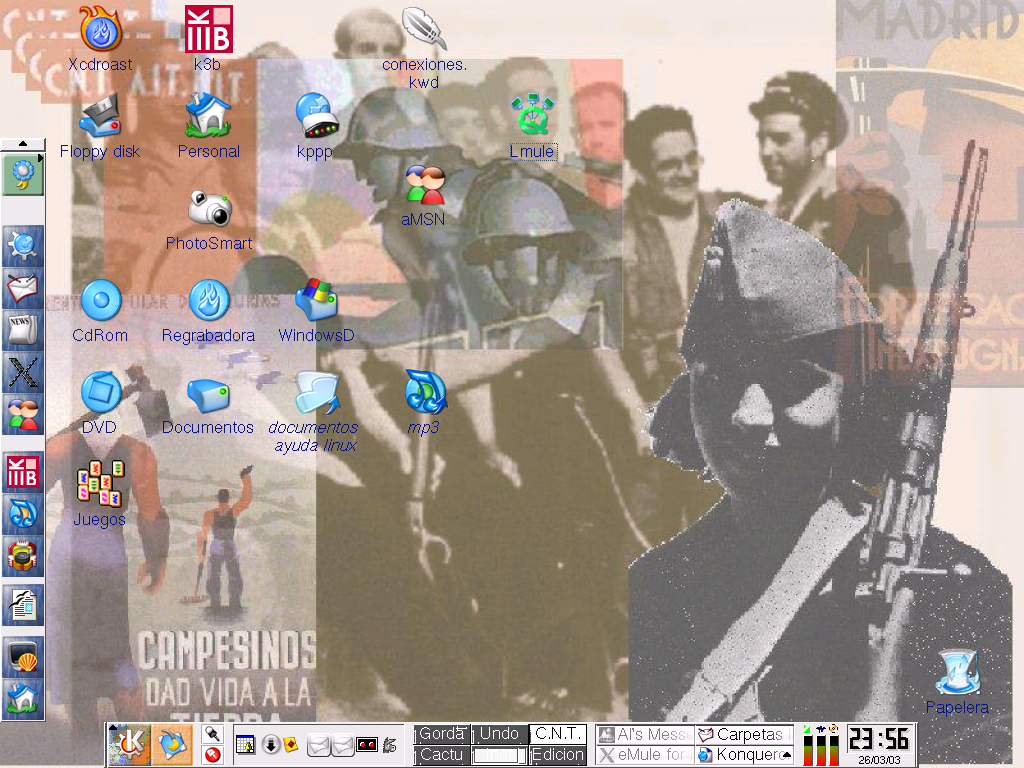This screenshot has width=1024, height=768.
Task: Switch to the Edicion virtual desktop
Action: 558,755
